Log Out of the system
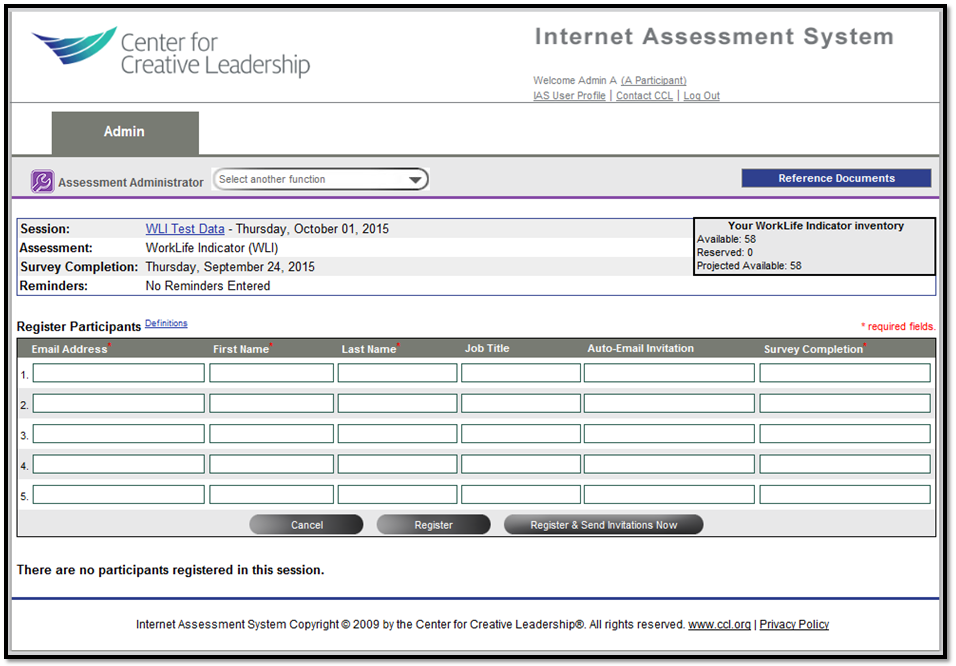 pos(702,96)
